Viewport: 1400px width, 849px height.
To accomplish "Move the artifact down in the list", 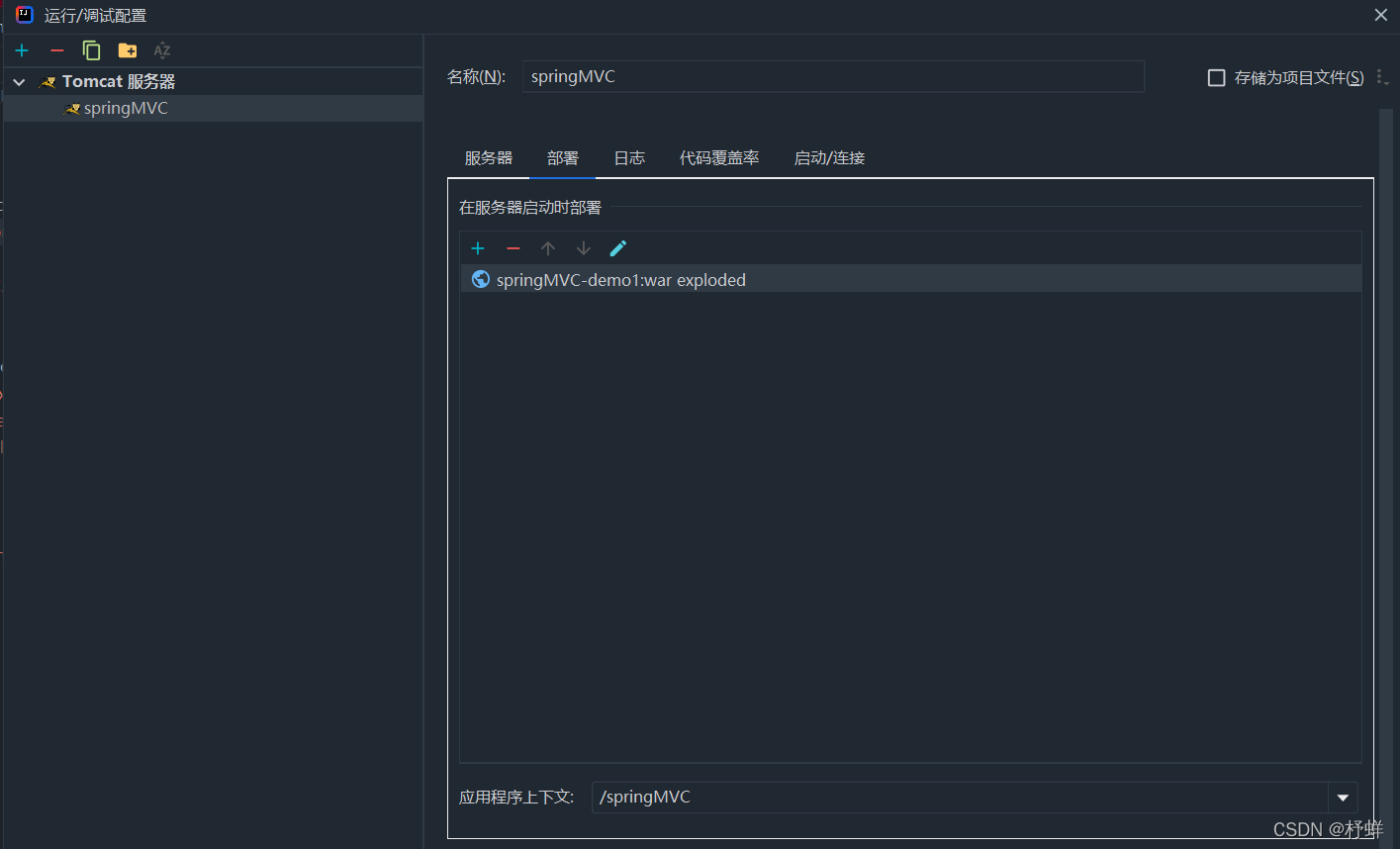I will [584, 248].
